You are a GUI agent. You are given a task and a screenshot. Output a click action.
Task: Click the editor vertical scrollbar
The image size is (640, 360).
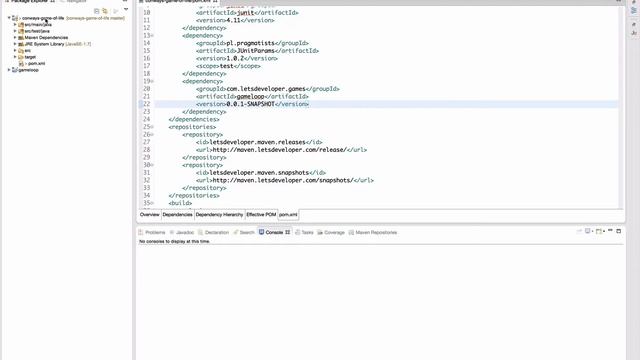(622, 106)
